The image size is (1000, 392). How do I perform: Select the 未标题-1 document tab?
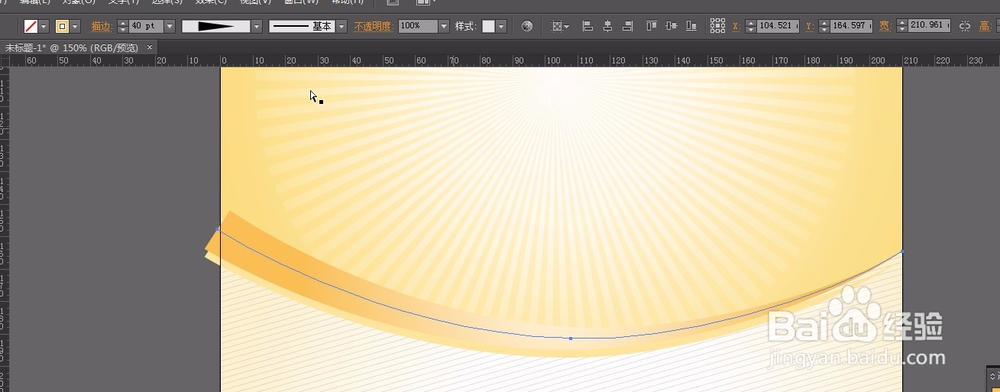[x=71, y=48]
